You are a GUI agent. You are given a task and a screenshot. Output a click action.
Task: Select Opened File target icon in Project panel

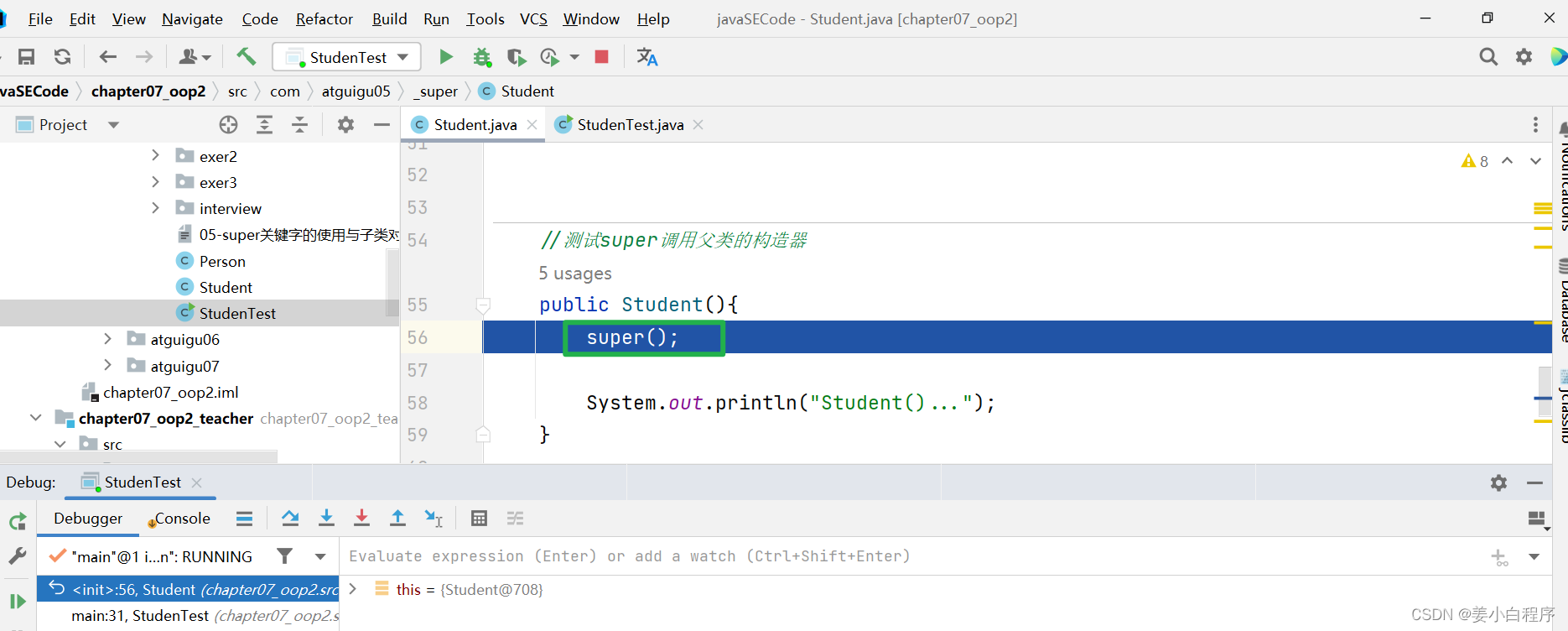pyautogui.click(x=228, y=125)
